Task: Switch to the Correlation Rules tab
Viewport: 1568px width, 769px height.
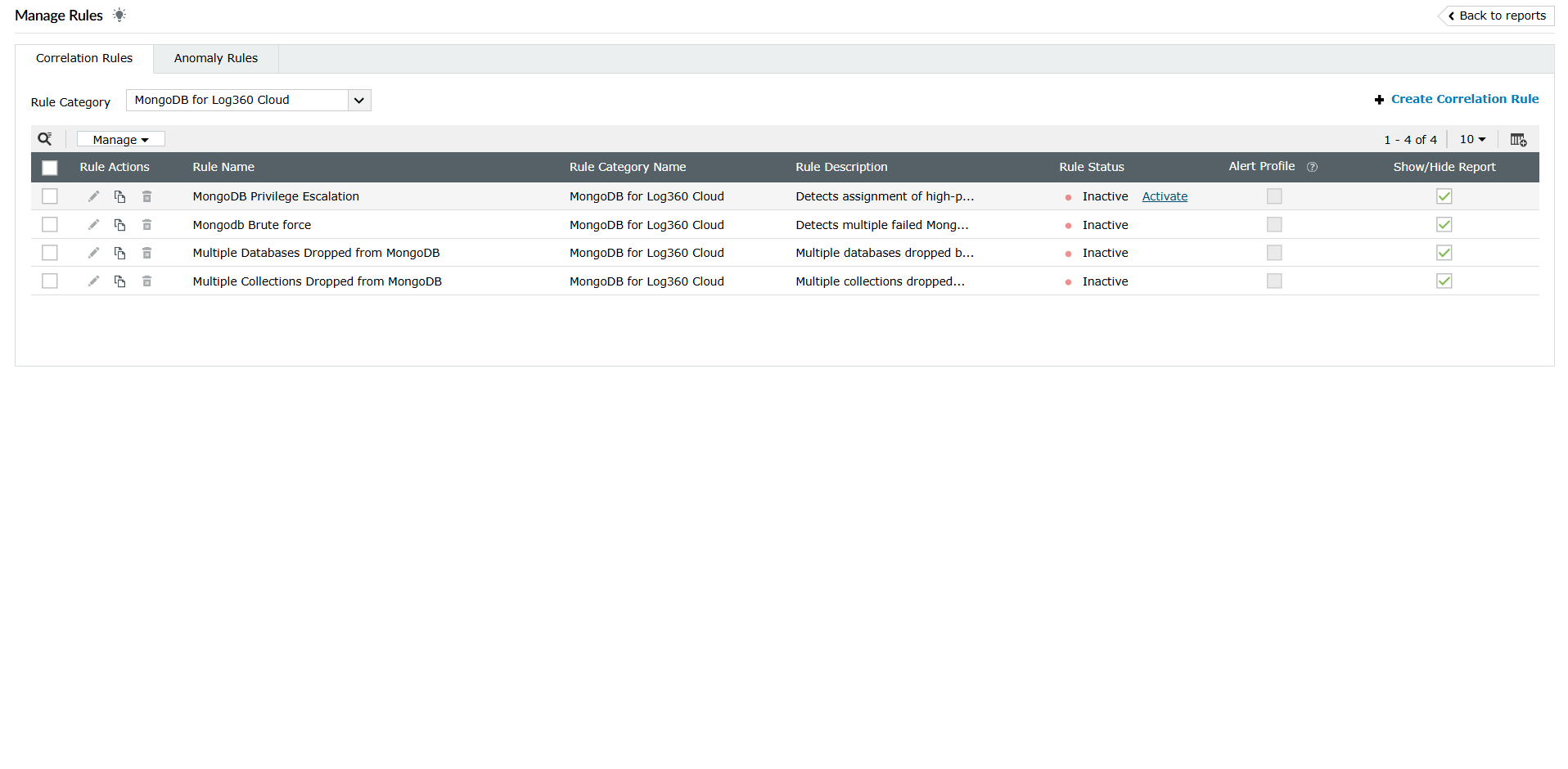Action: [x=84, y=58]
